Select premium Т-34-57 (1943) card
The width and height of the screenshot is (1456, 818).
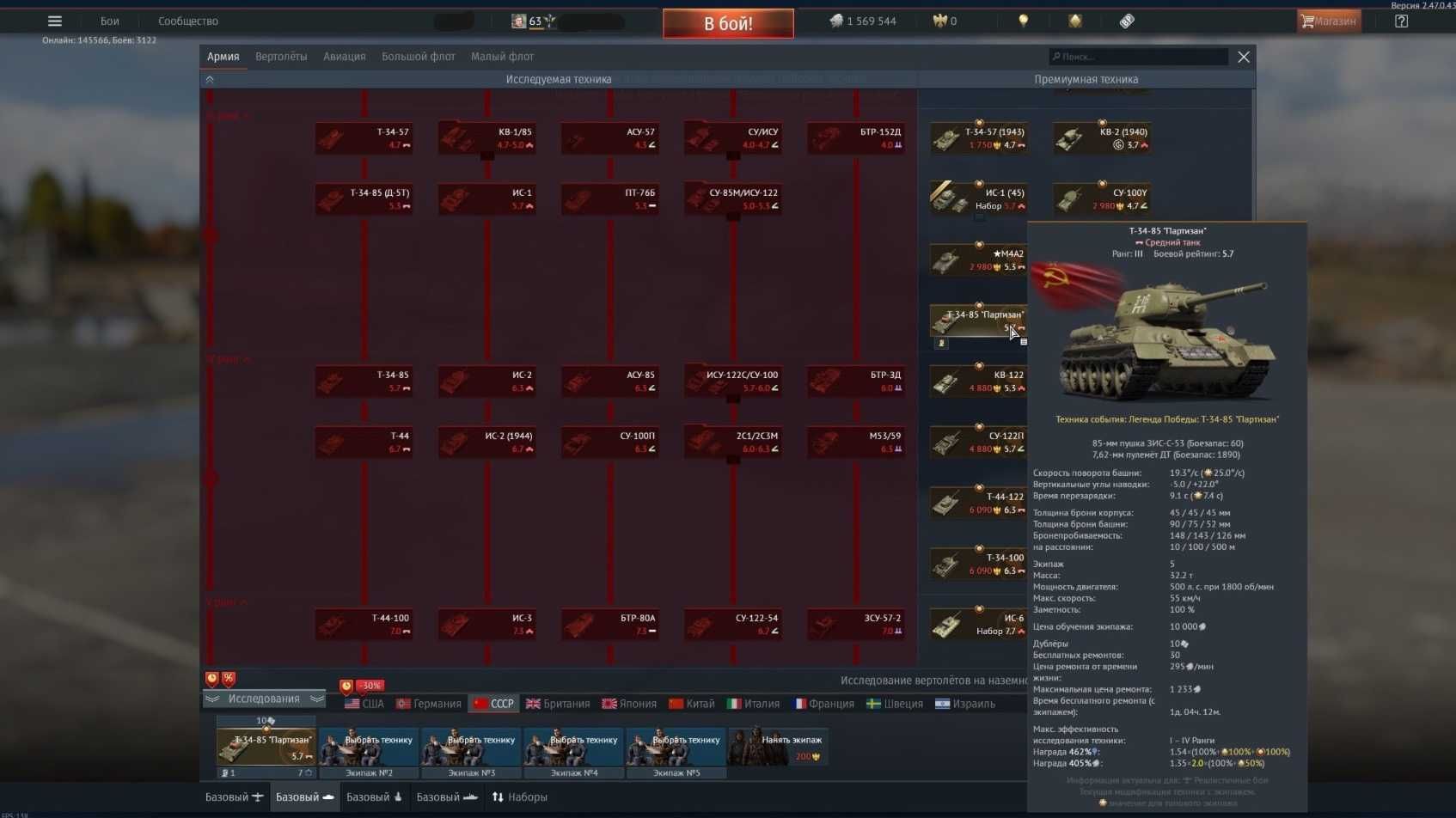click(979, 138)
